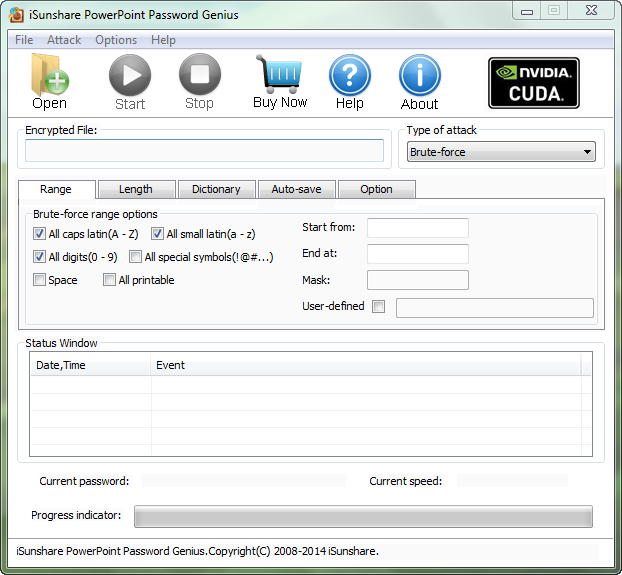The height and width of the screenshot is (575, 622).
Task: Enable the Space checkbox
Action: [x=39, y=280]
